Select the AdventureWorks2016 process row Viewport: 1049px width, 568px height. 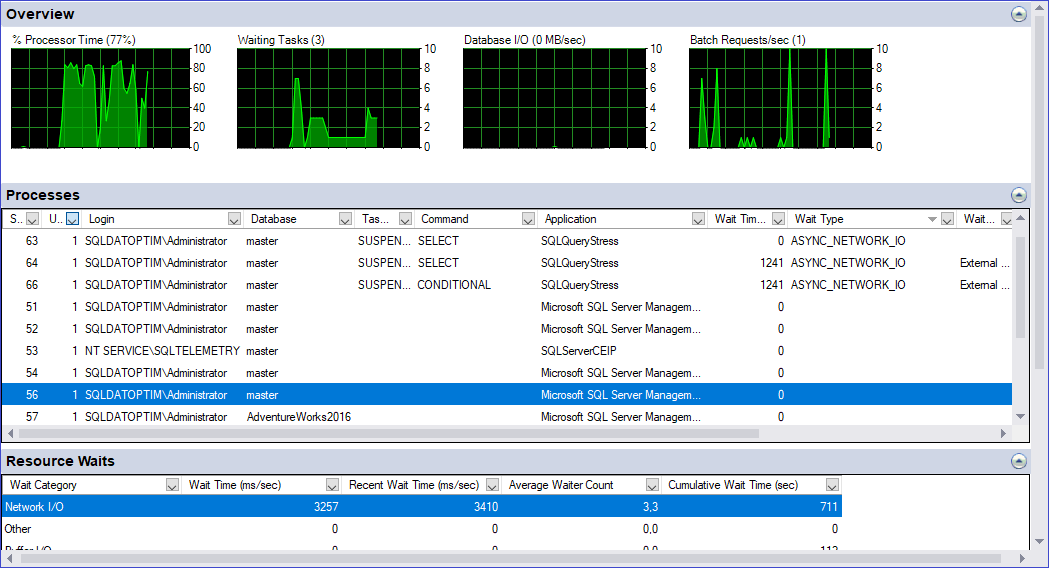coord(400,417)
